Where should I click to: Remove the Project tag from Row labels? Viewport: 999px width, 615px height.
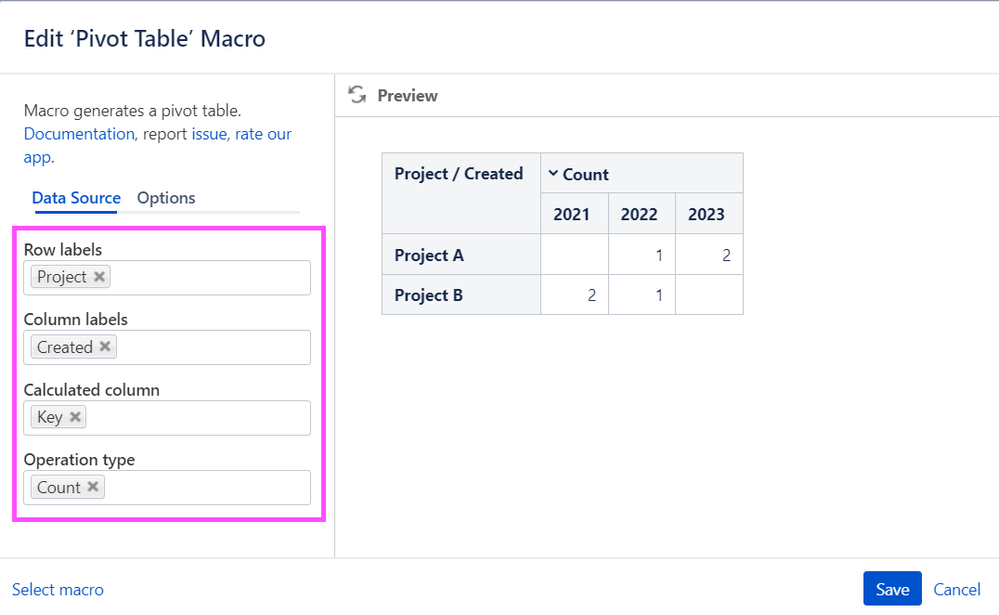[x=99, y=277]
